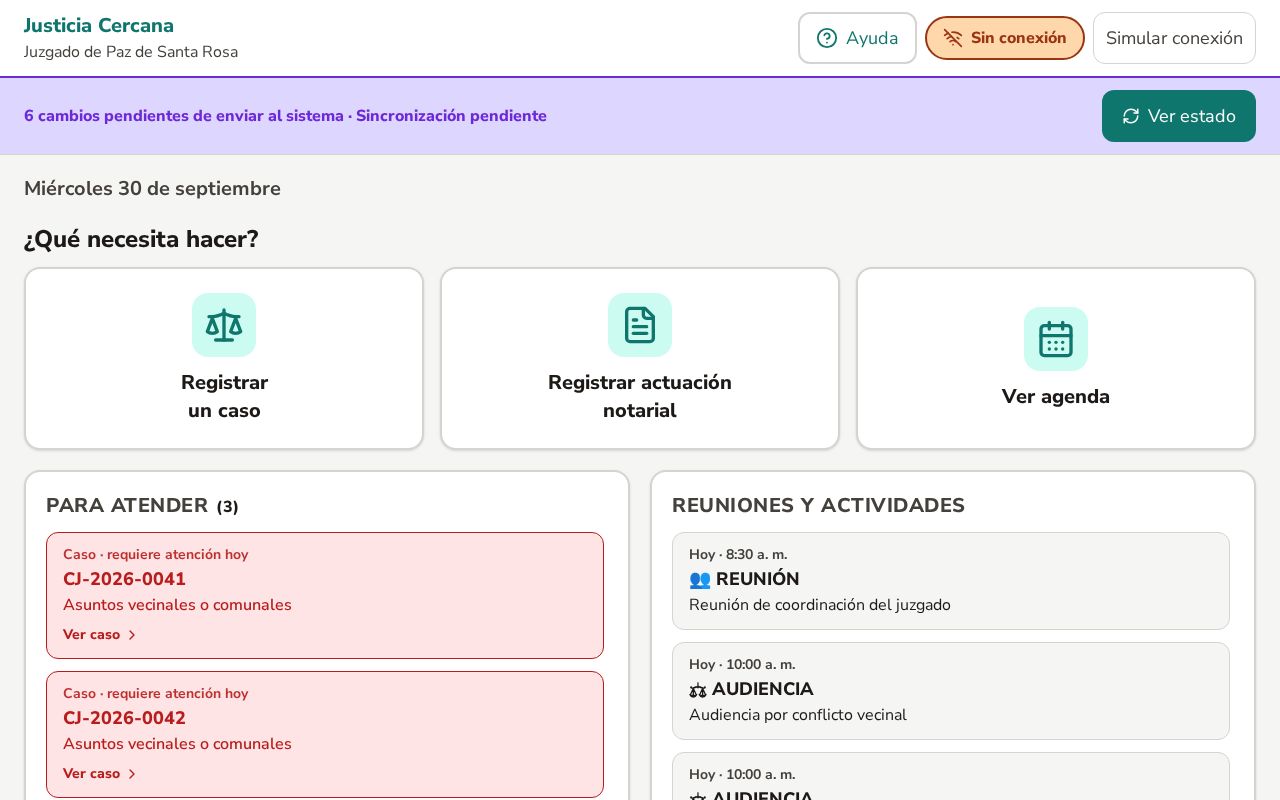Click the Miércoles 30 de septiembre date
Viewport: 1280px width, 800px height.
152,189
